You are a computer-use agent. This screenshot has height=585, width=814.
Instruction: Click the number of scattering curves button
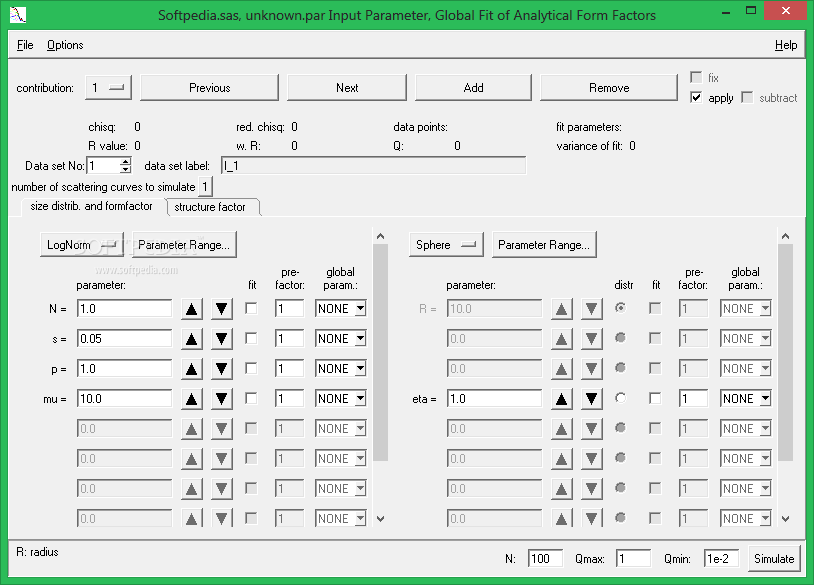205,186
